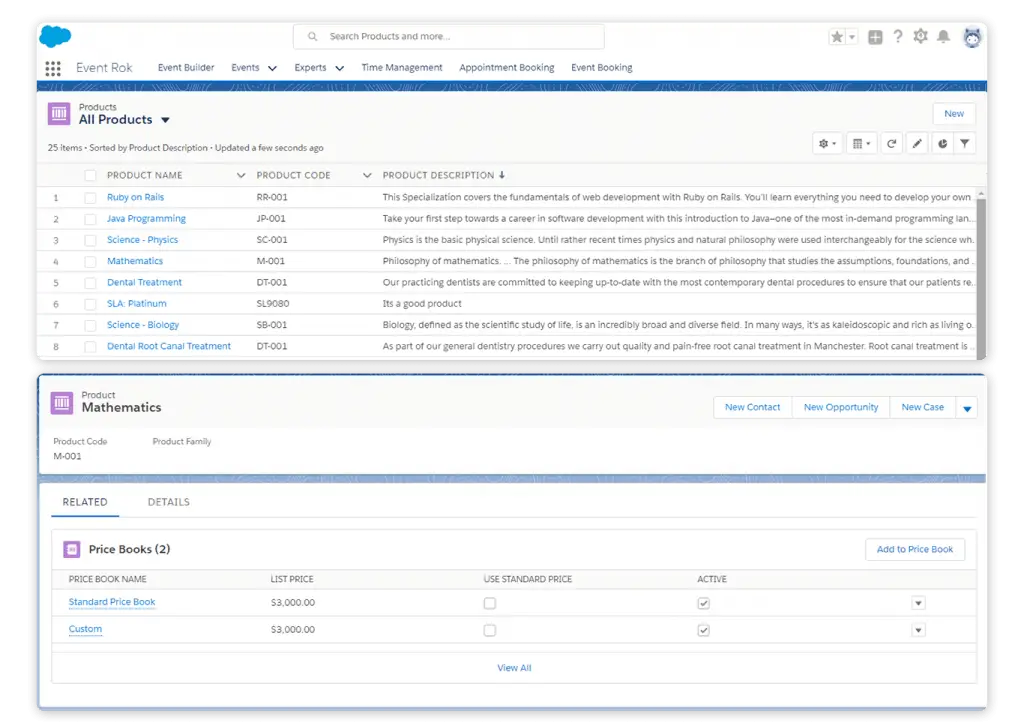Expand the Experts nav menu chevron
The height and width of the screenshot is (726, 1024).
(340, 68)
